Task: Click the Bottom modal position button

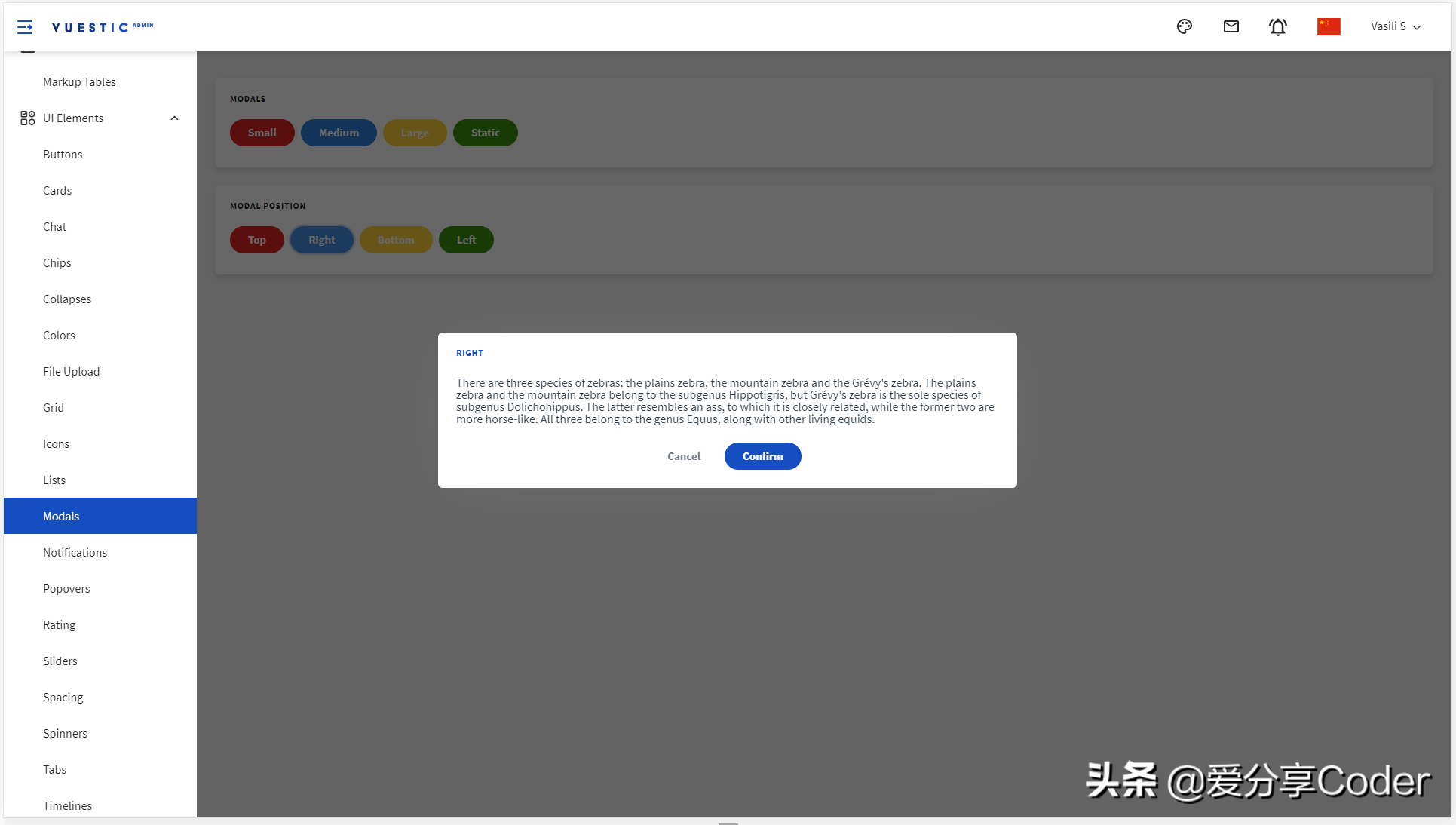Action: coord(396,239)
